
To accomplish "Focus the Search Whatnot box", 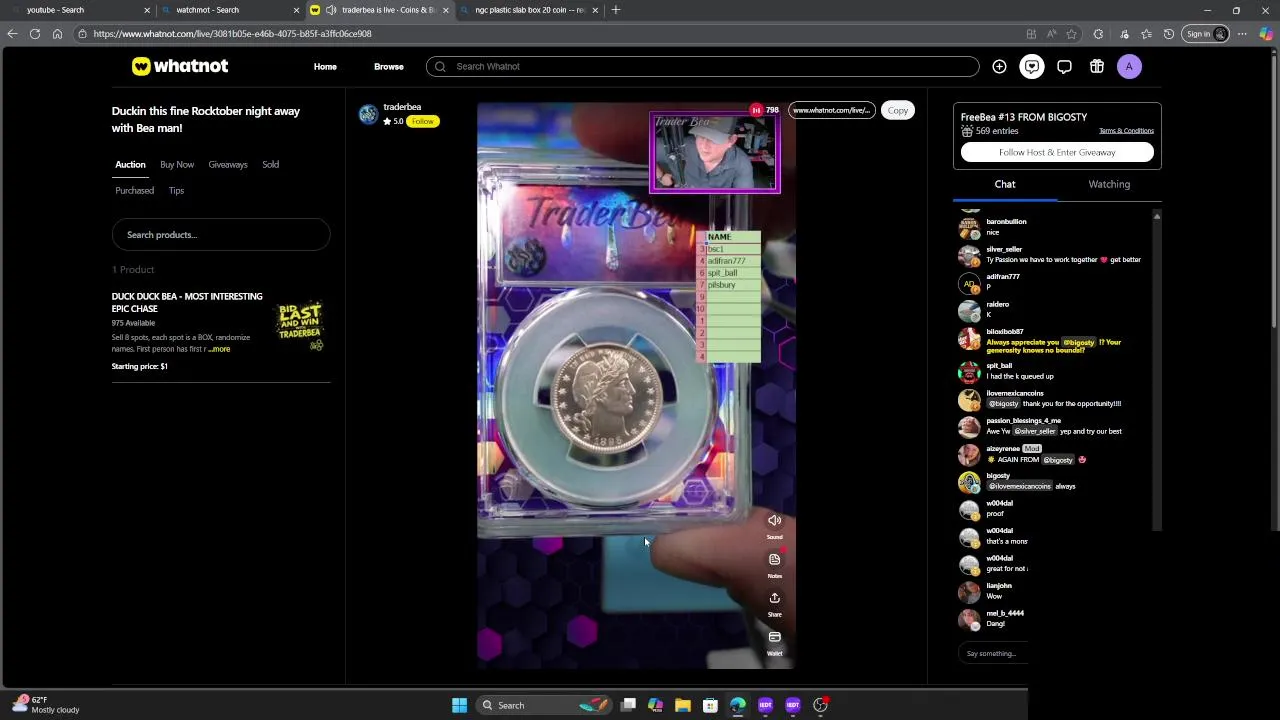I will click(702, 66).
